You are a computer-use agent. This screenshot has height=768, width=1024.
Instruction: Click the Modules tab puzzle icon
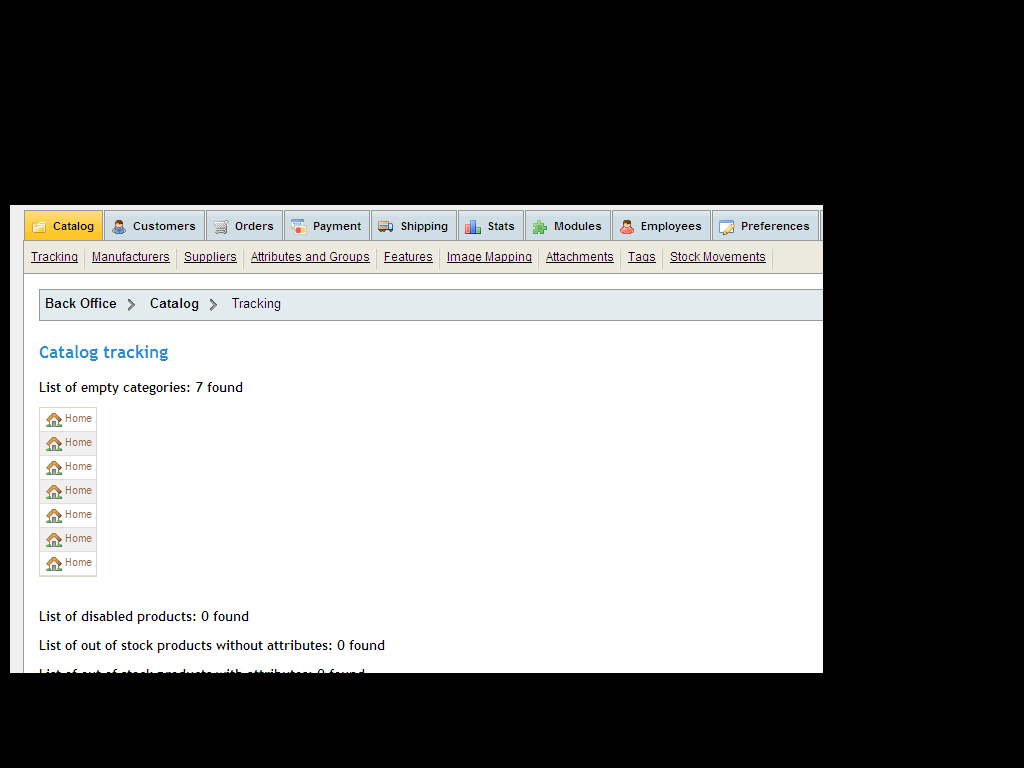click(x=539, y=227)
